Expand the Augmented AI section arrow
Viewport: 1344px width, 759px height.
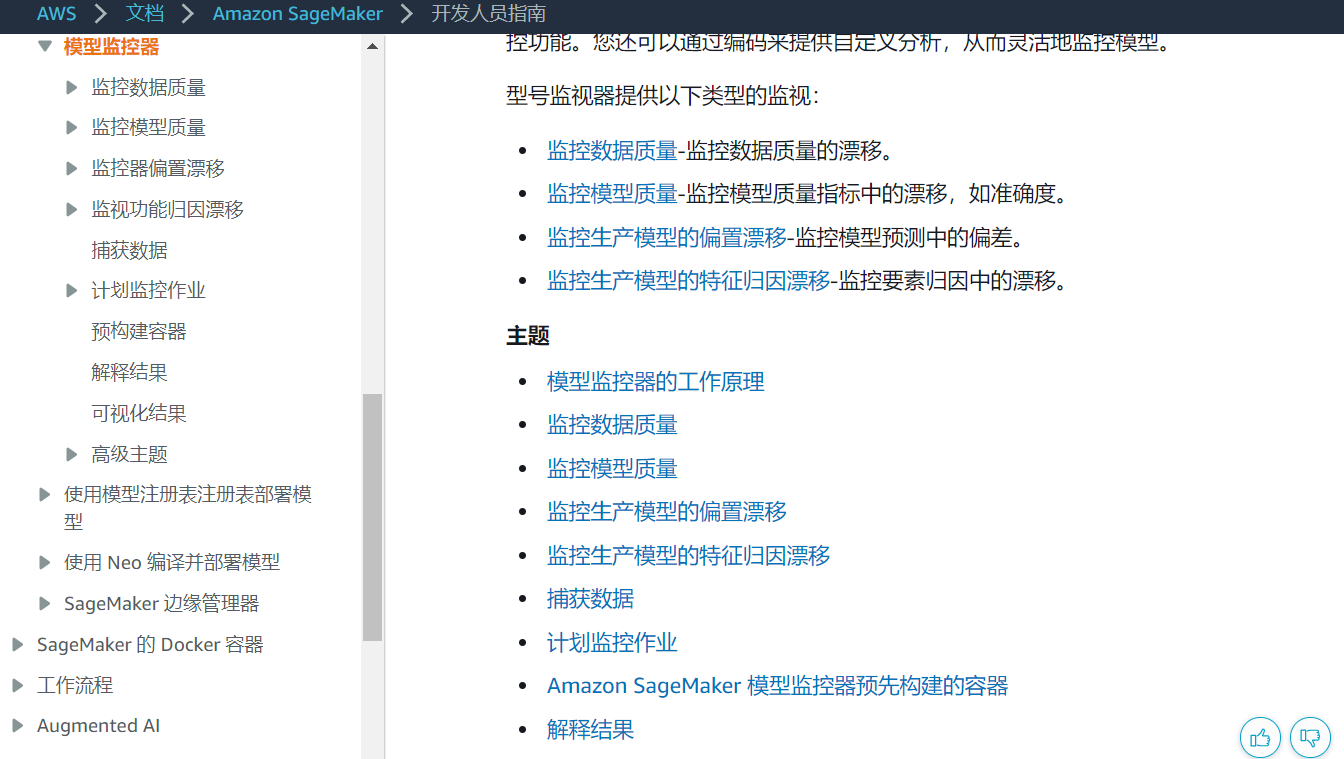coord(17,726)
